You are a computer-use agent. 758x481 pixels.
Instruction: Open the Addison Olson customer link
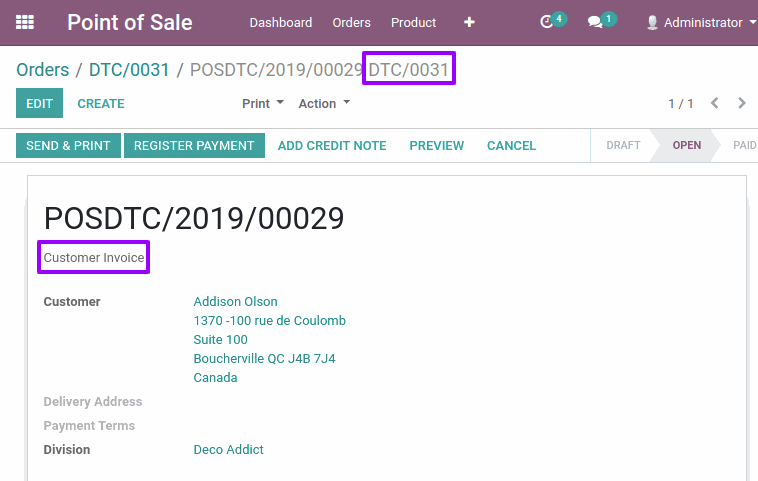pyautogui.click(x=235, y=302)
